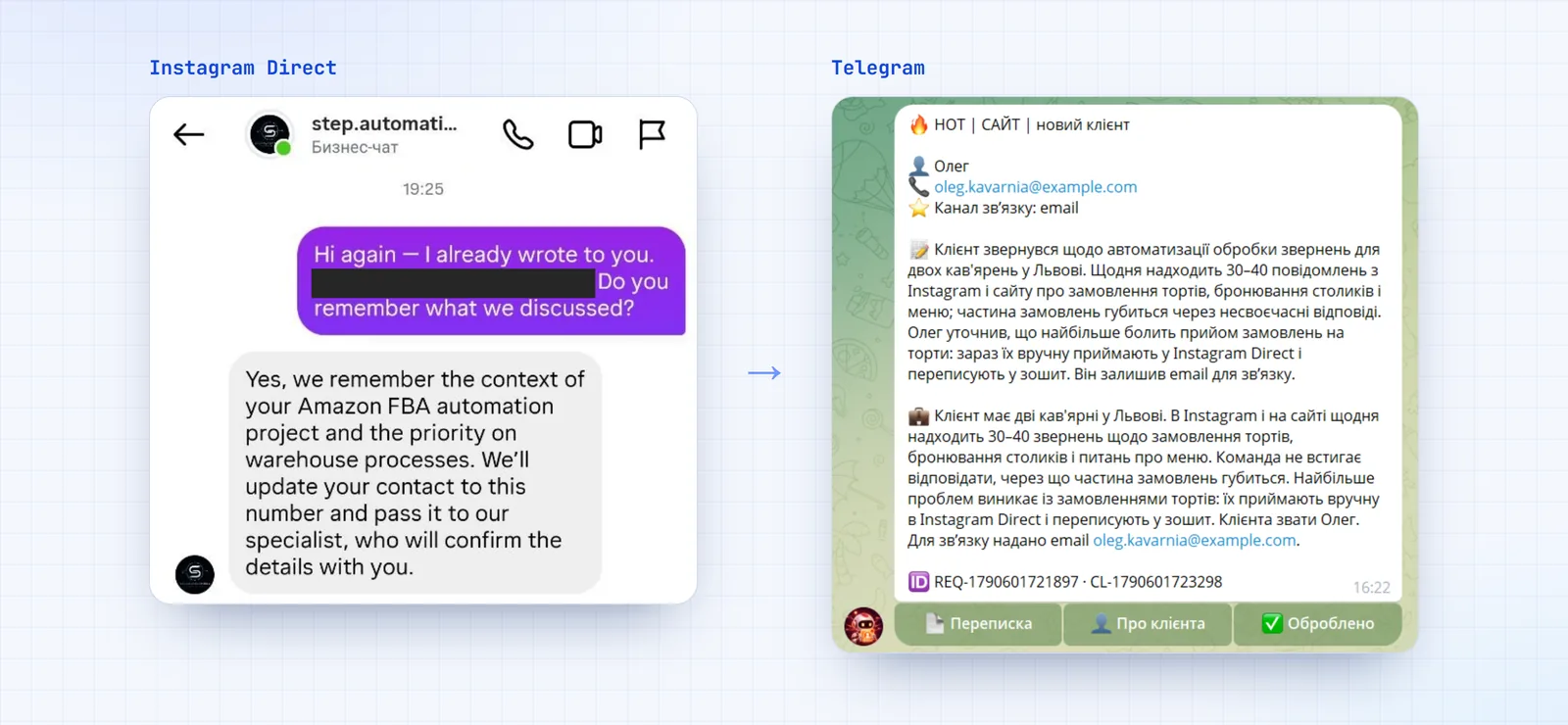The width and height of the screenshot is (1568, 725).
Task: Open the email link after 'надано email'
Action: 1195,541
